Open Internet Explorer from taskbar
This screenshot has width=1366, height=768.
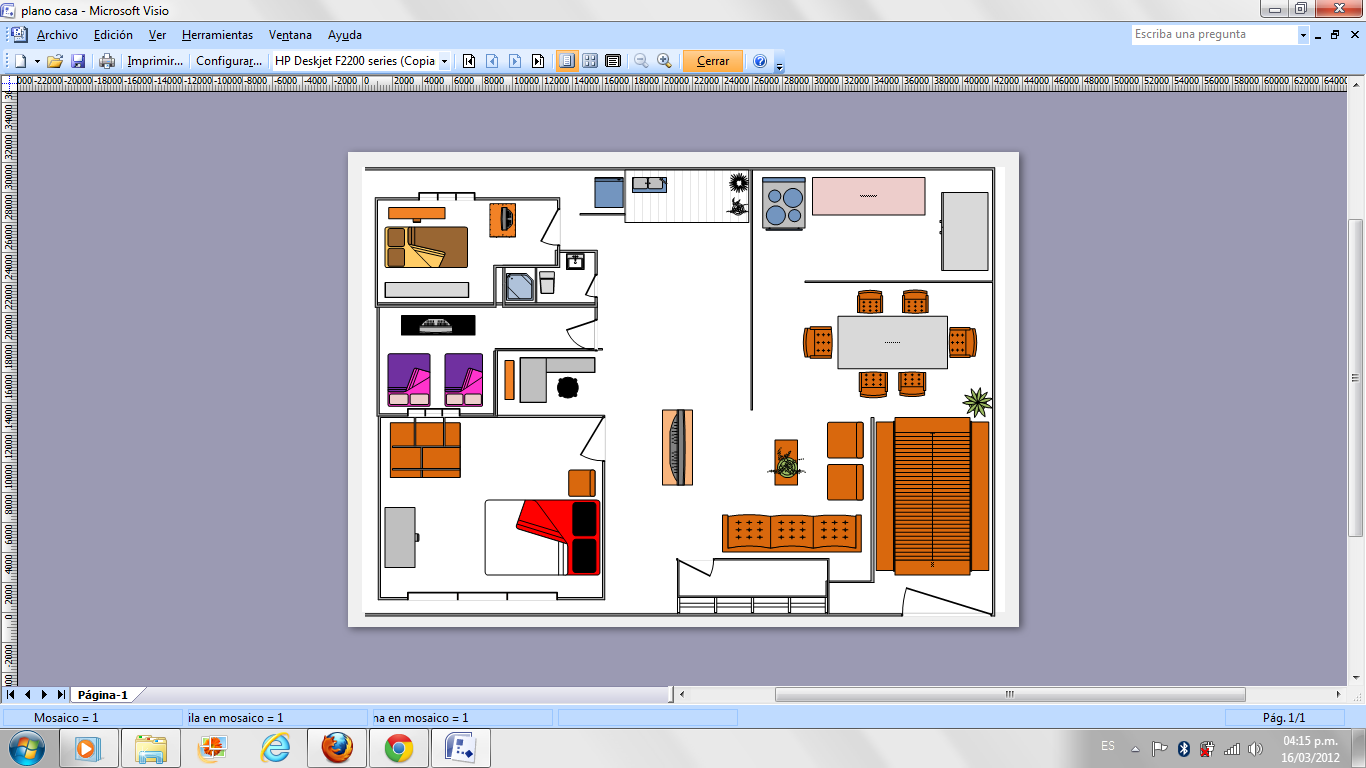[x=275, y=748]
